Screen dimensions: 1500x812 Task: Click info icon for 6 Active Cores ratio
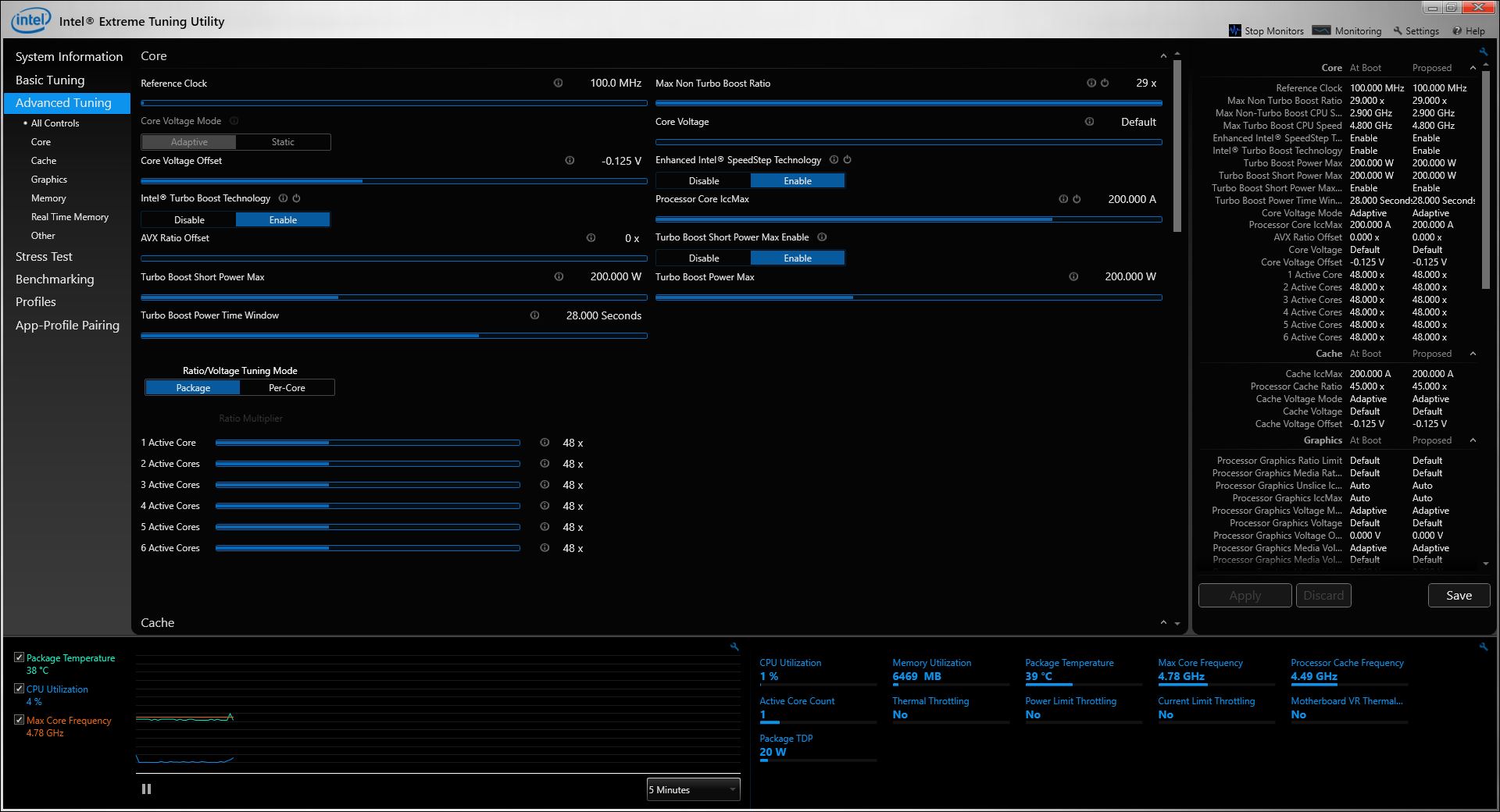point(545,548)
